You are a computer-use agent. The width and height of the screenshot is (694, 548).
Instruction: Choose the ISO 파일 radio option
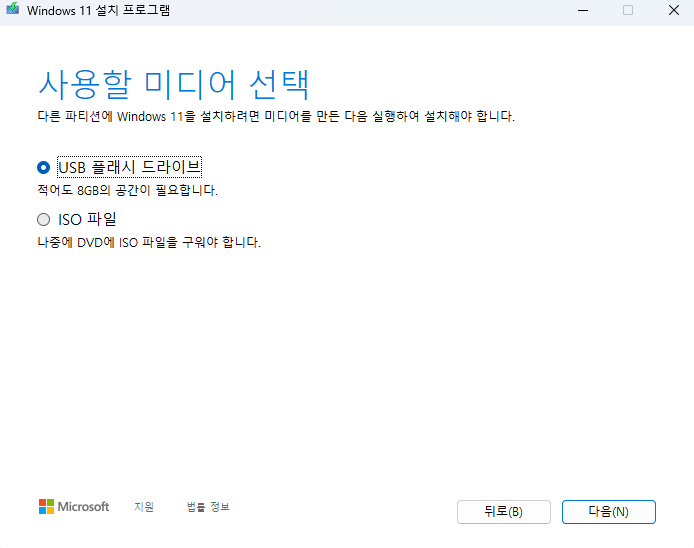click(43, 220)
